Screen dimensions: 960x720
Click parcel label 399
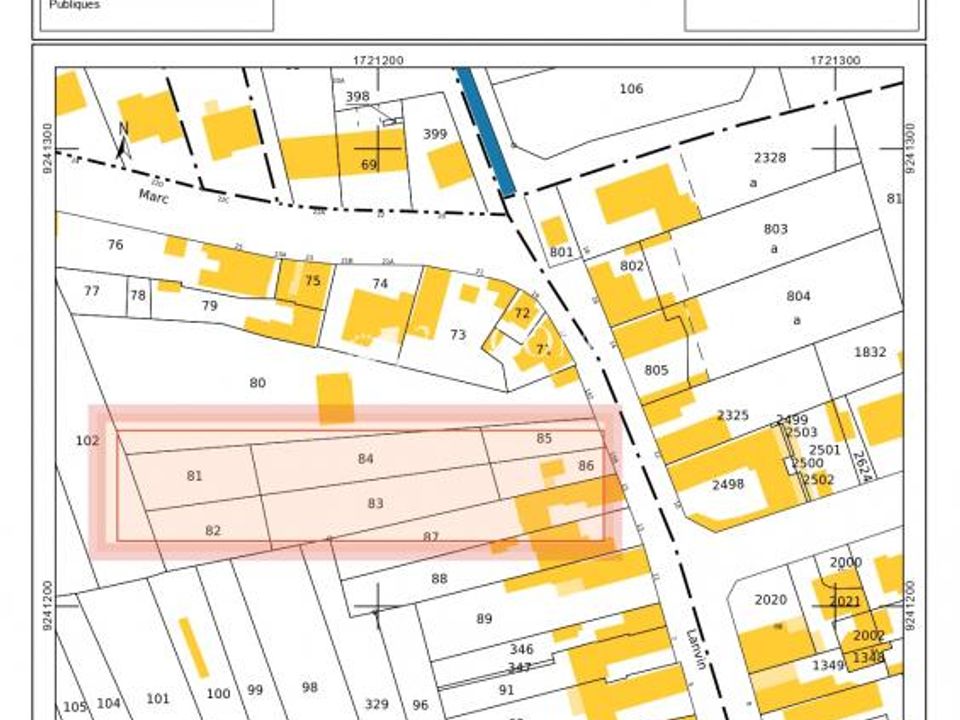435,134
